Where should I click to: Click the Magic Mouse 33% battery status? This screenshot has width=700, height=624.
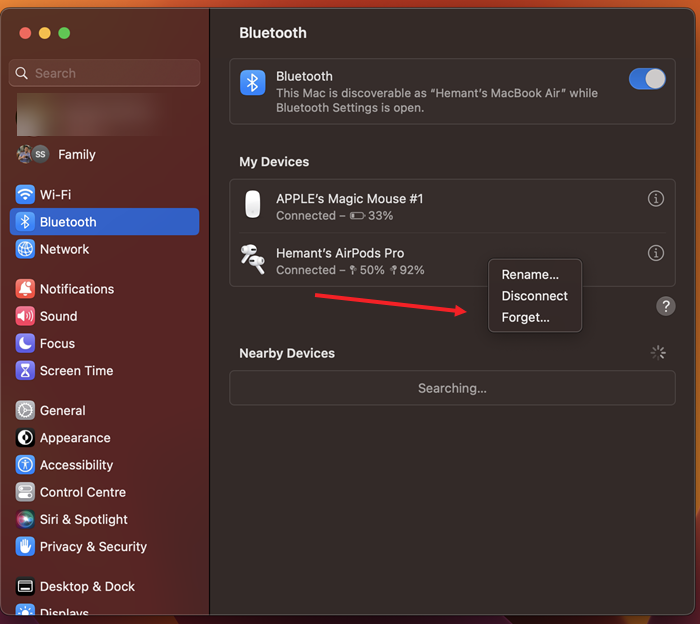coord(334,216)
